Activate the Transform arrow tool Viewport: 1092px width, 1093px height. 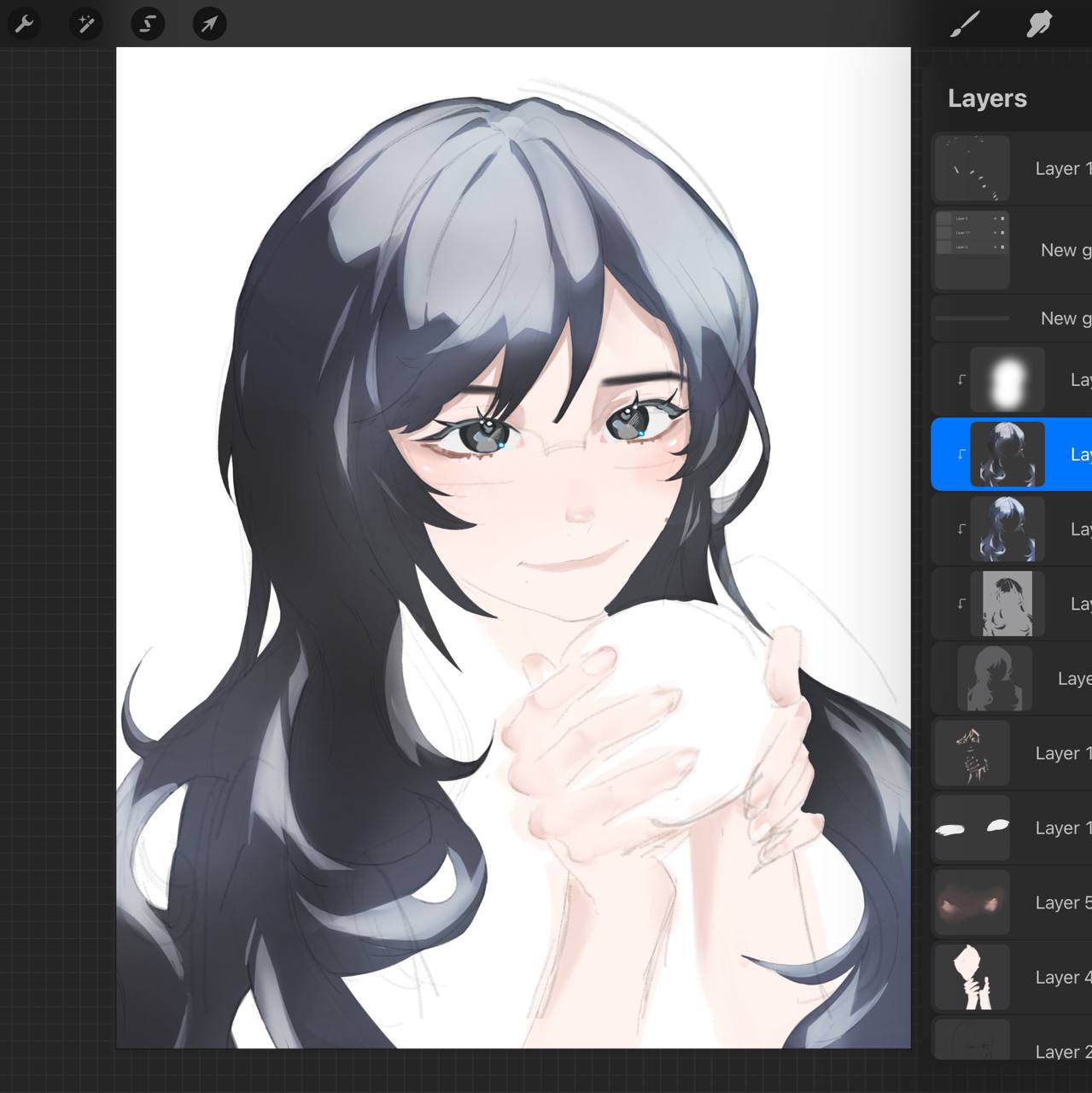point(209,24)
